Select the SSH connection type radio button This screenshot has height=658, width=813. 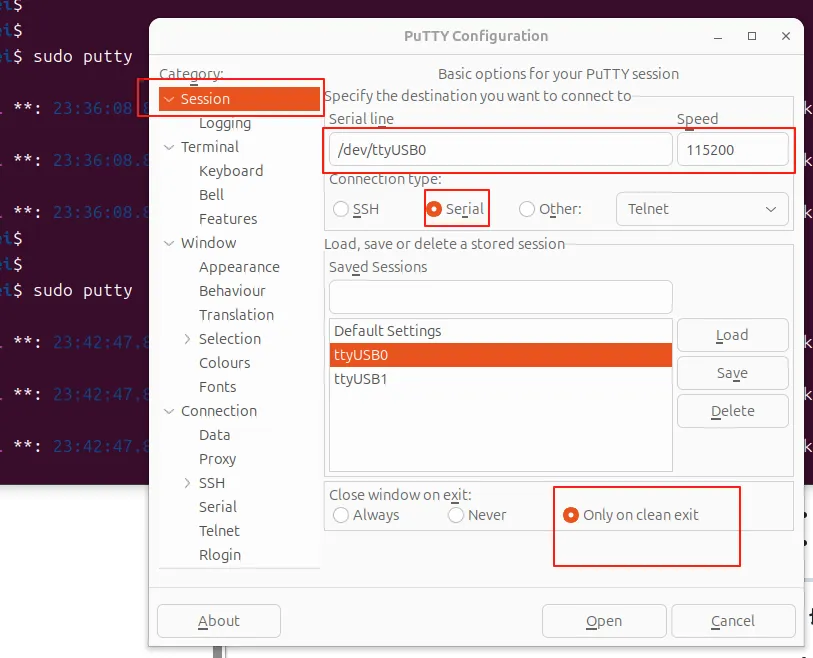point(341,209)
